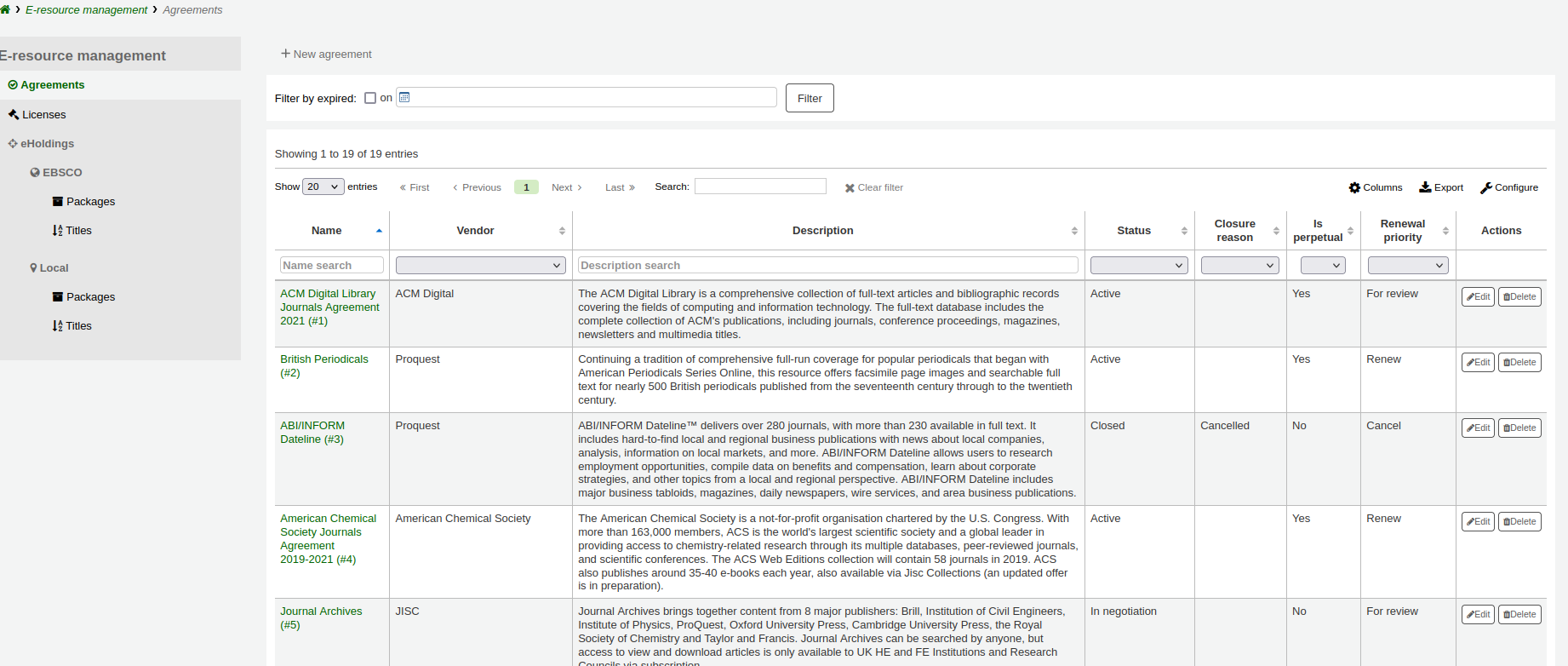
Task: Click the Configure wrench icon
Action: [1486, 187]
